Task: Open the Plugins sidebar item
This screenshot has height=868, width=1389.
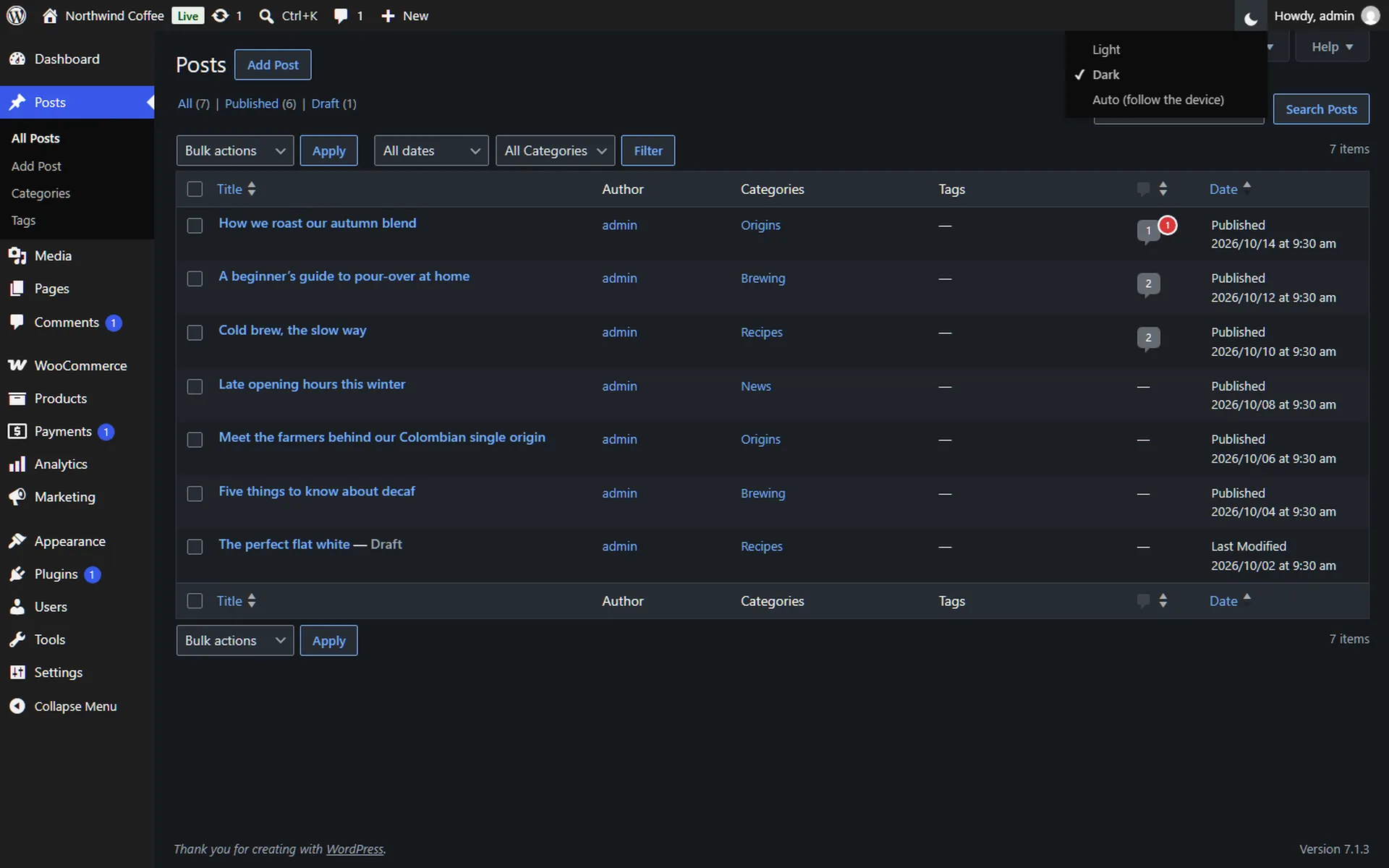Action: point(56,574)
